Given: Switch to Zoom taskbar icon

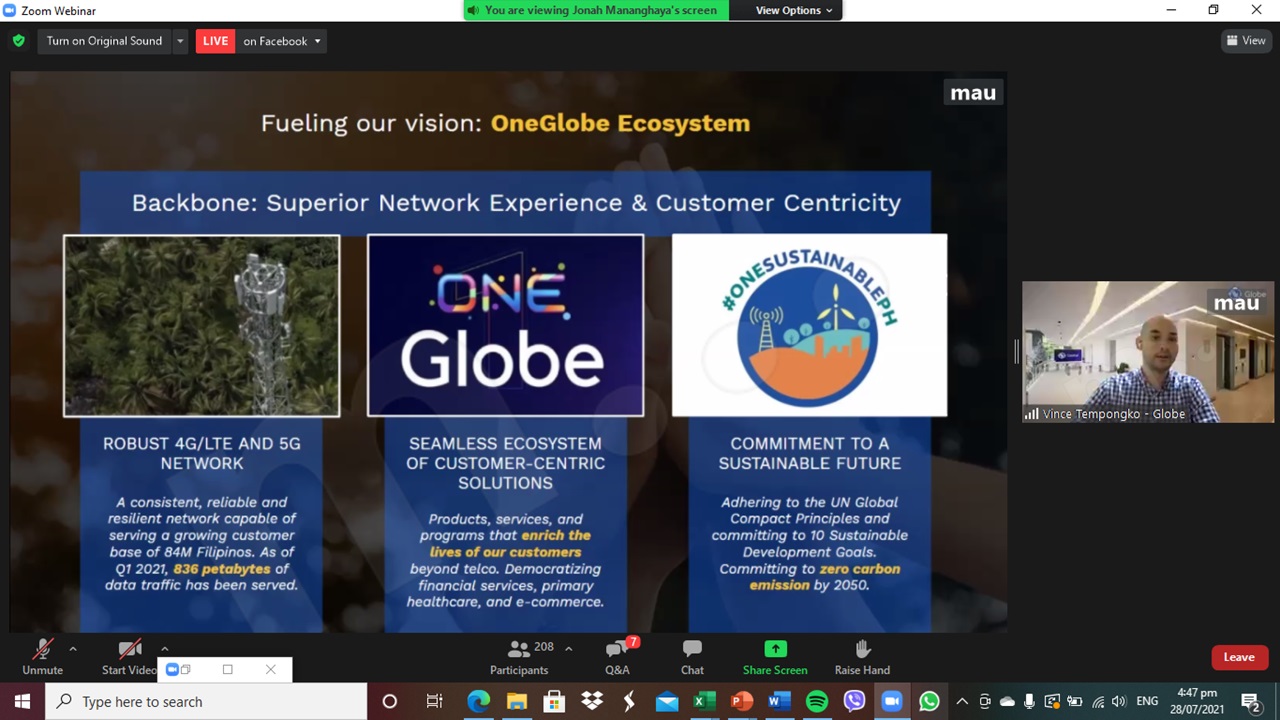Looking at the screenshot, I should pyautogui.click(x=891, y=701).
